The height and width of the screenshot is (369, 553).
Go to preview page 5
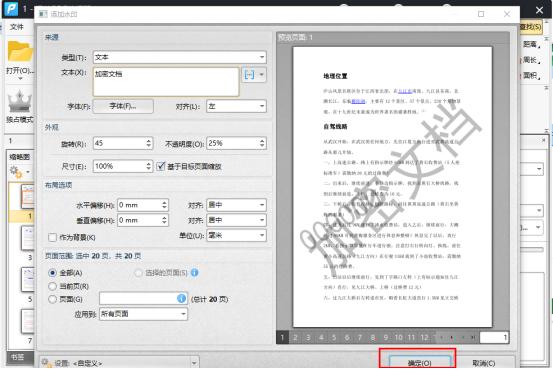pos(334,338)
